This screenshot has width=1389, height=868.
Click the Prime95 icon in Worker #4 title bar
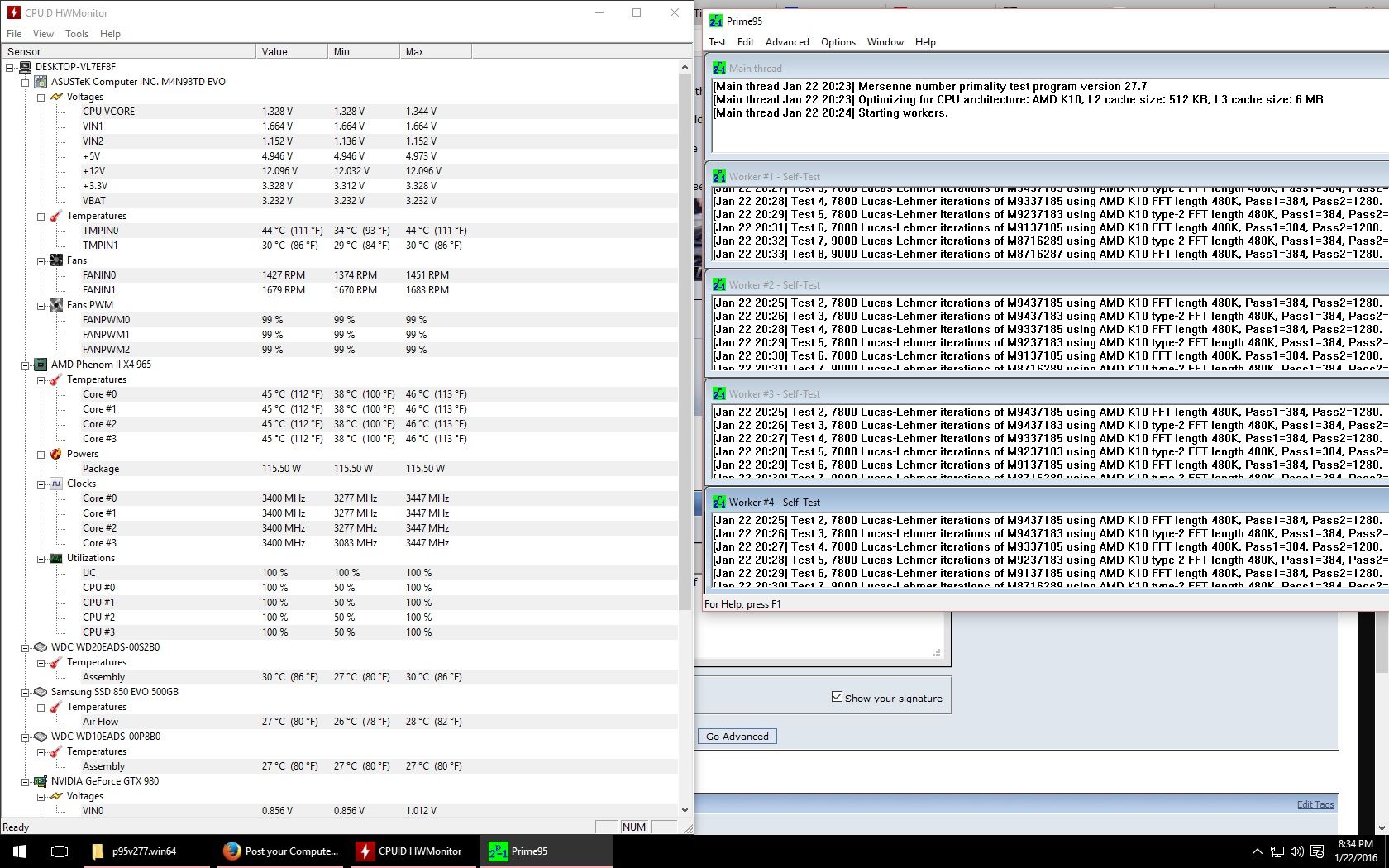718,502
